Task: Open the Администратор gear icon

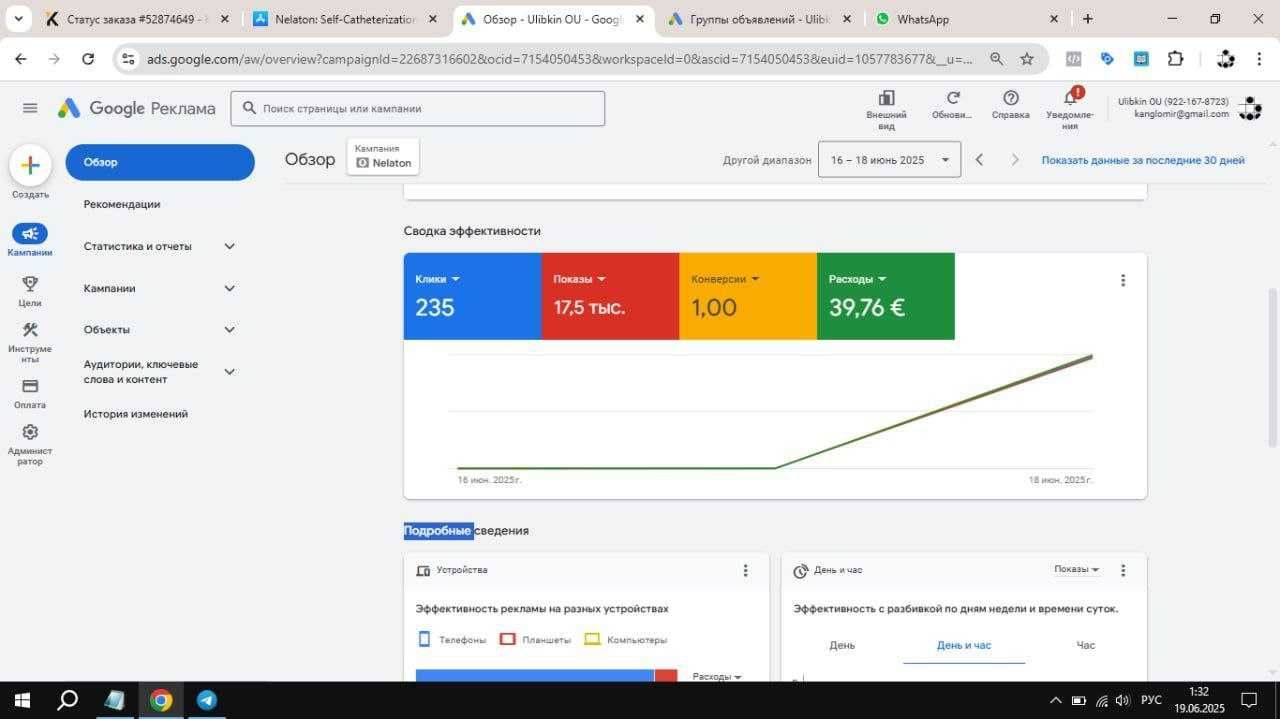Action: 30,432
